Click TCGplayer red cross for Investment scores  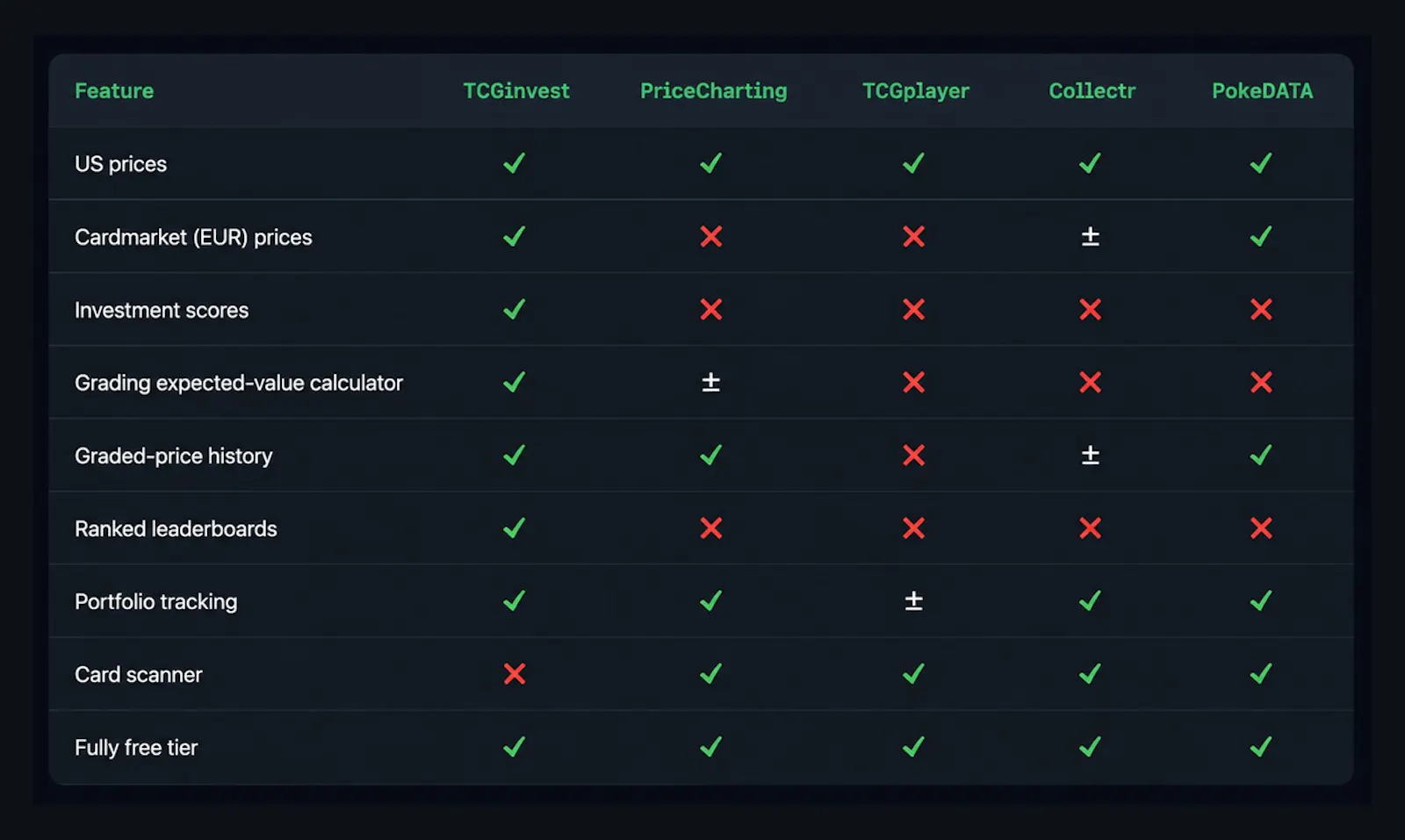coord(914,309)
